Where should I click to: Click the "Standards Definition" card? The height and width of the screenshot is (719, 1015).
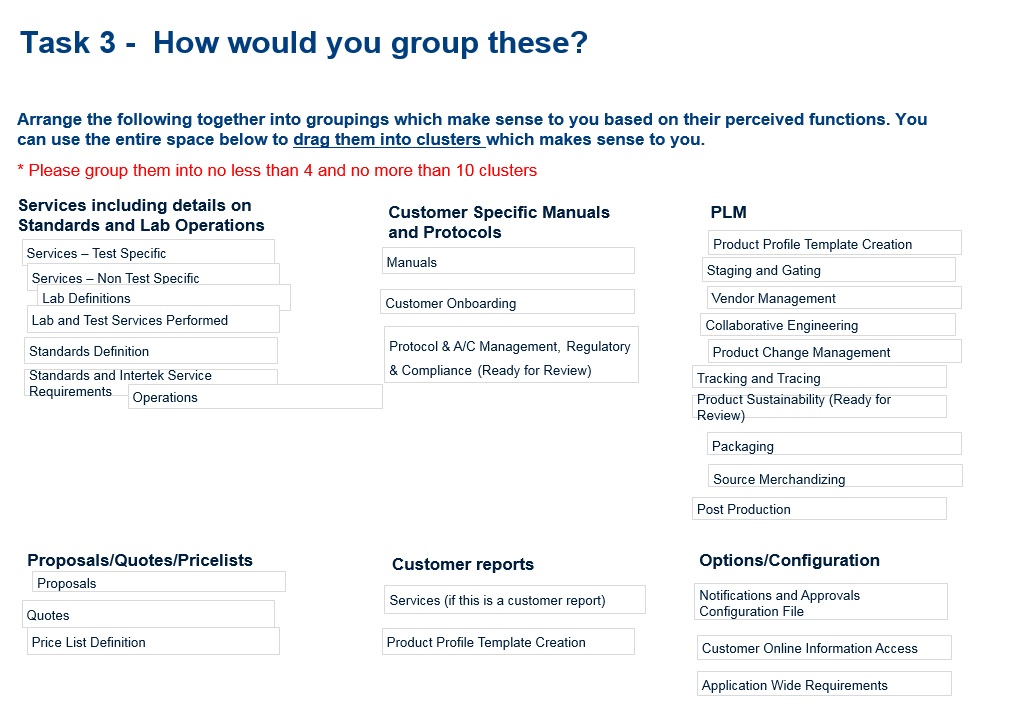150,351
